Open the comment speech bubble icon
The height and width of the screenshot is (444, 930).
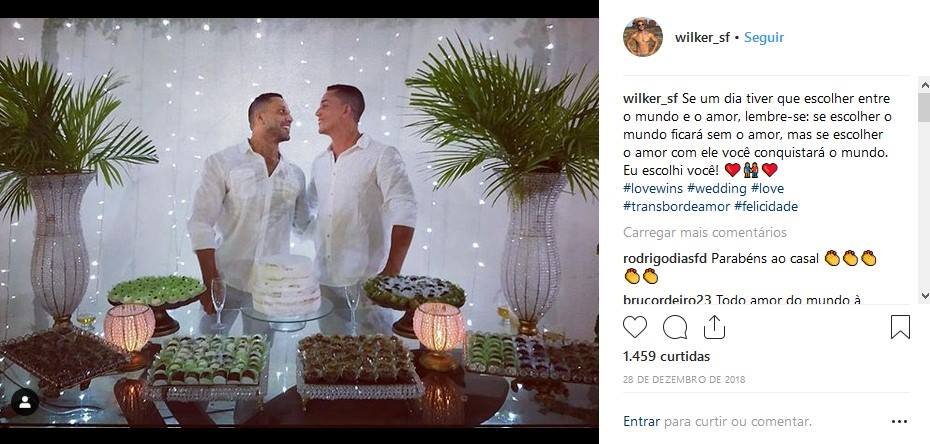(x=675, y=327)
